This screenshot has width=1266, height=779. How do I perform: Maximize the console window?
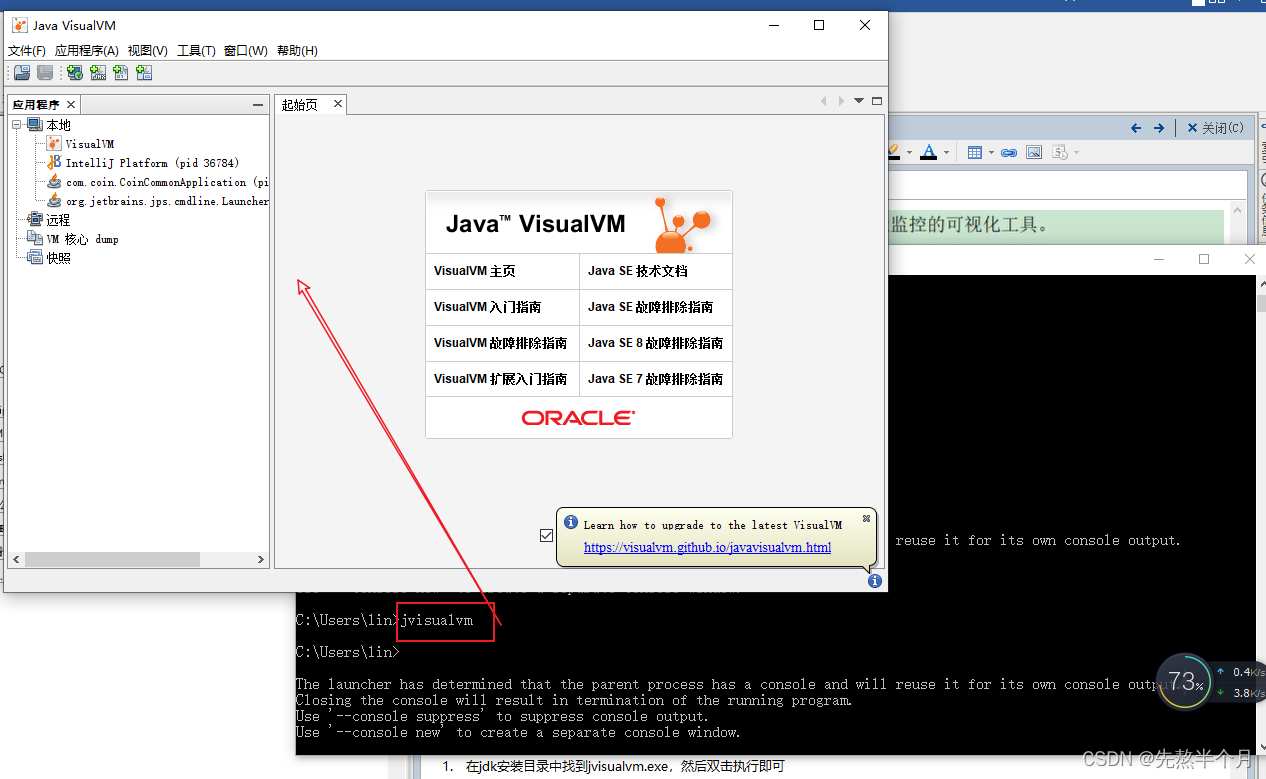(1204, 258)
